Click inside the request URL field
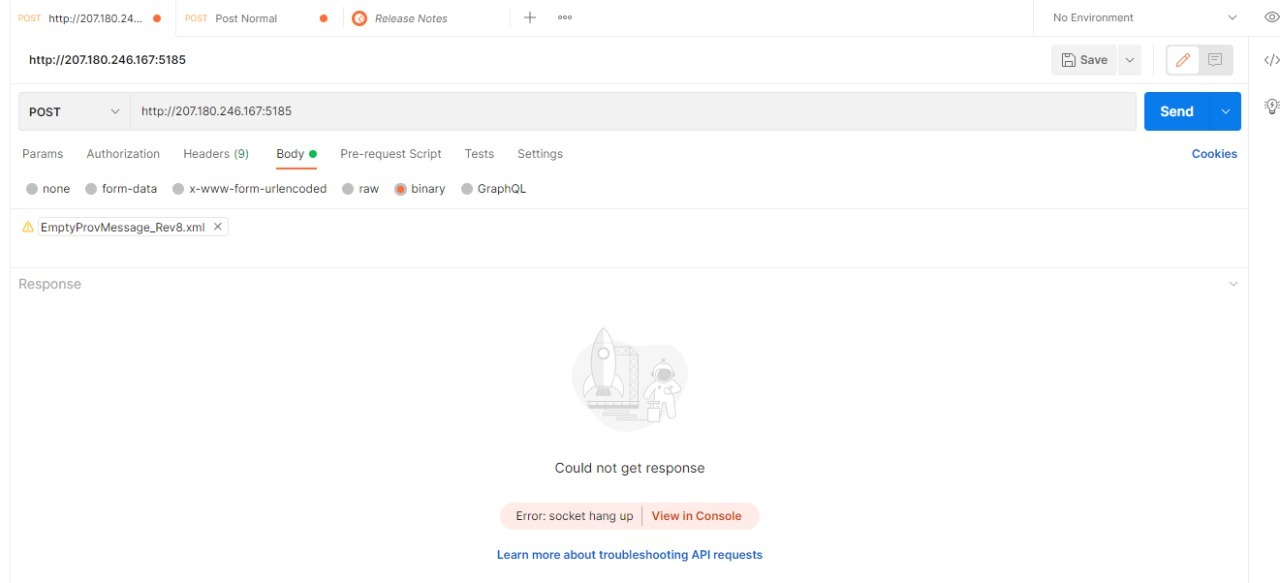This screenshot has height=583, width=1280. click(x=400, y=111)
